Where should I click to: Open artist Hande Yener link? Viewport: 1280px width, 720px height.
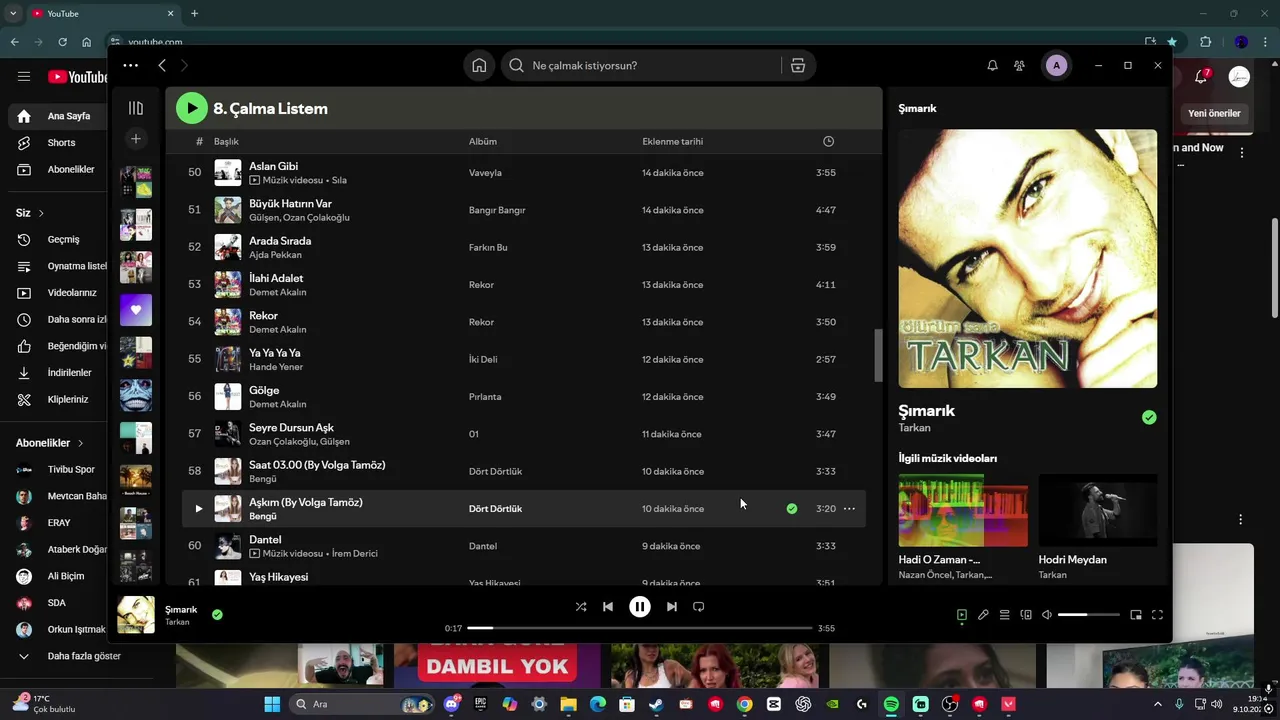pyautogui.click(x=276, y=367)
